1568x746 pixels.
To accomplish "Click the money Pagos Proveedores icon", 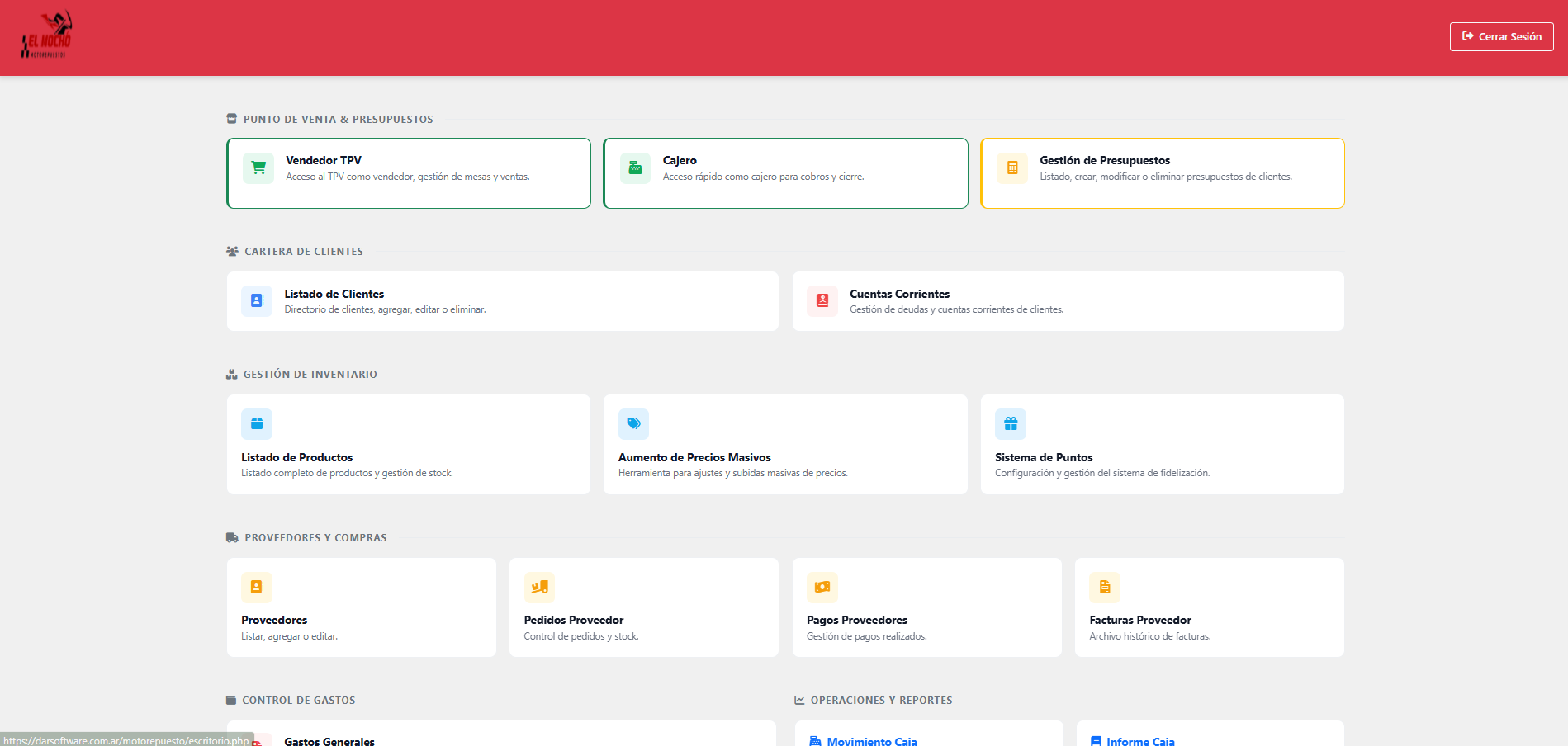I will (822, 588).
